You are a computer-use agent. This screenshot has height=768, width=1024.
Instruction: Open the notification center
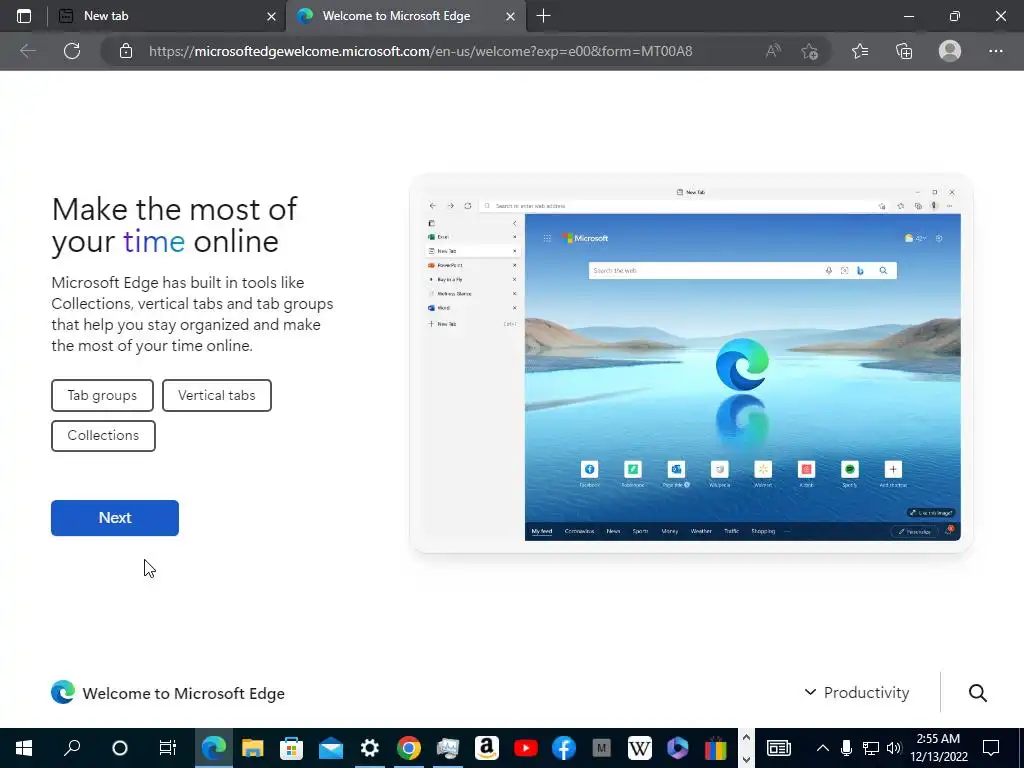pyautogui.click(x=991, y=748)
